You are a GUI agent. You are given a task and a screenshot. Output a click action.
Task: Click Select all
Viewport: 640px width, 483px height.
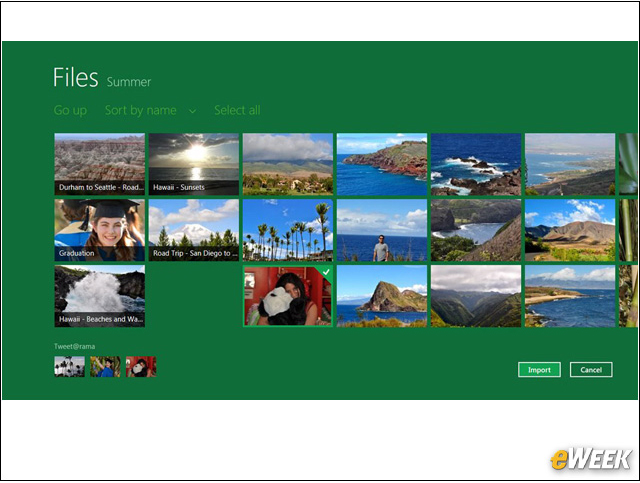(x=237, y=110)
